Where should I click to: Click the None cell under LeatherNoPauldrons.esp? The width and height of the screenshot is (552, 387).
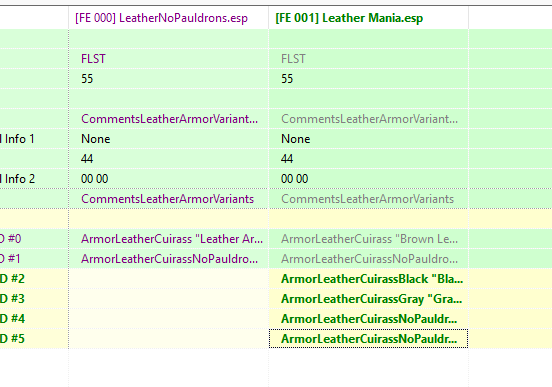(168, 139)
